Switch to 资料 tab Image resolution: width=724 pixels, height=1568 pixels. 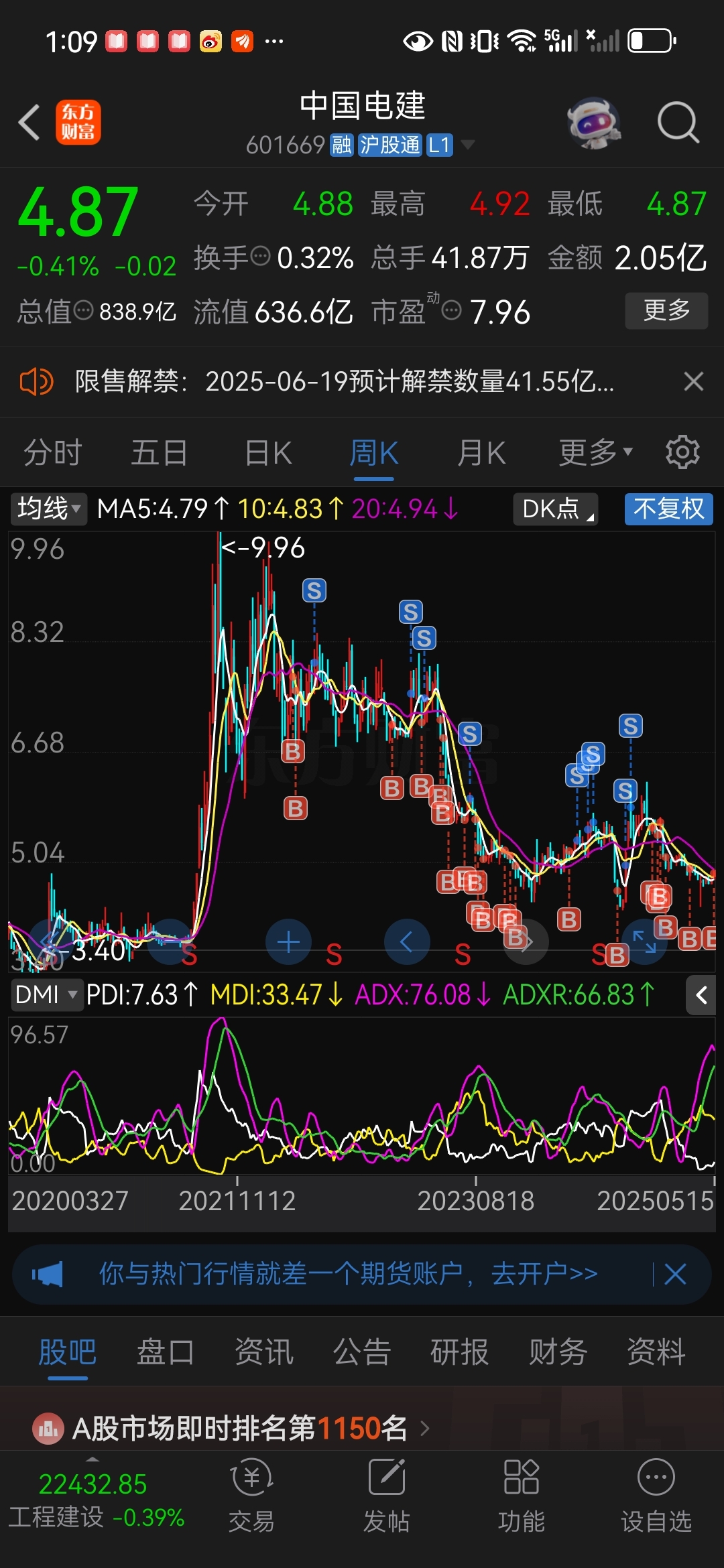tap(656, 1352)
